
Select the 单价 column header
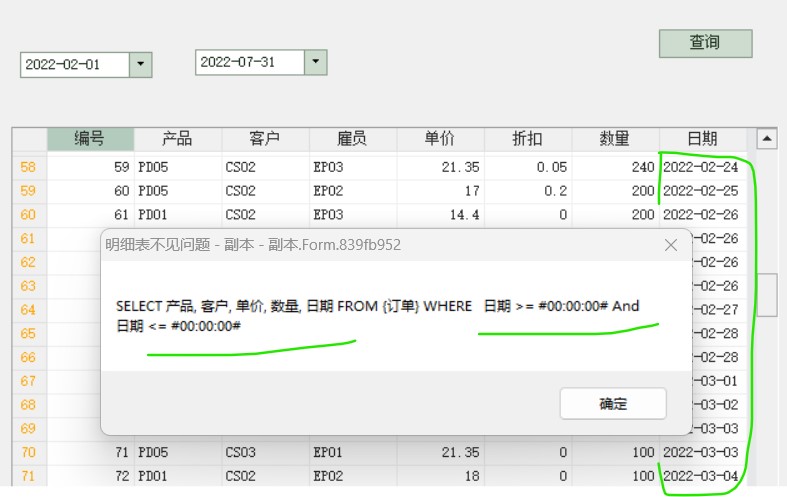(x=440, y=139)
